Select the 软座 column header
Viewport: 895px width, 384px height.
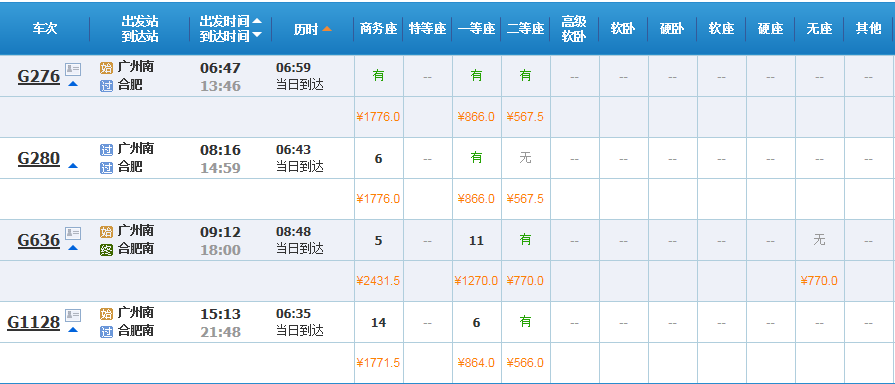click(721, 29)
